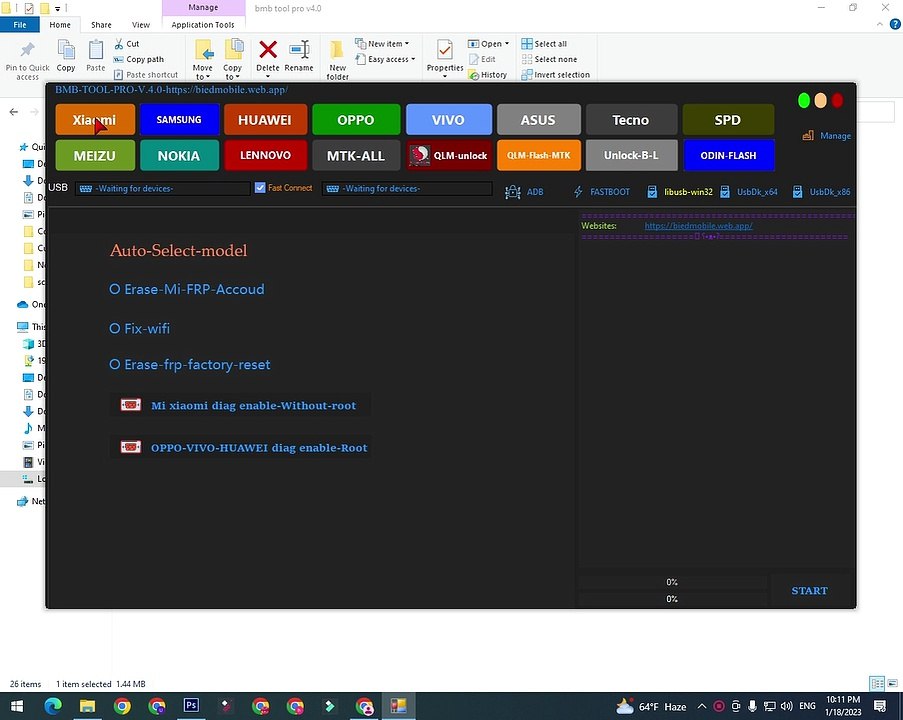
Task: Open the second waiting for devices dropdown
Action: tap(407, 188)
